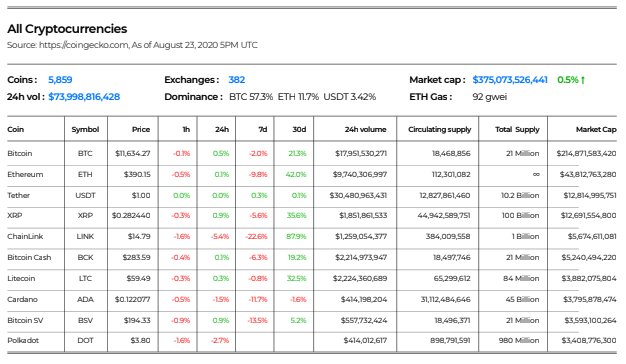This screenshot has width=626, height=364.
Task: Click the infinity total supply for Ethereum
Action: click(536, 174)
